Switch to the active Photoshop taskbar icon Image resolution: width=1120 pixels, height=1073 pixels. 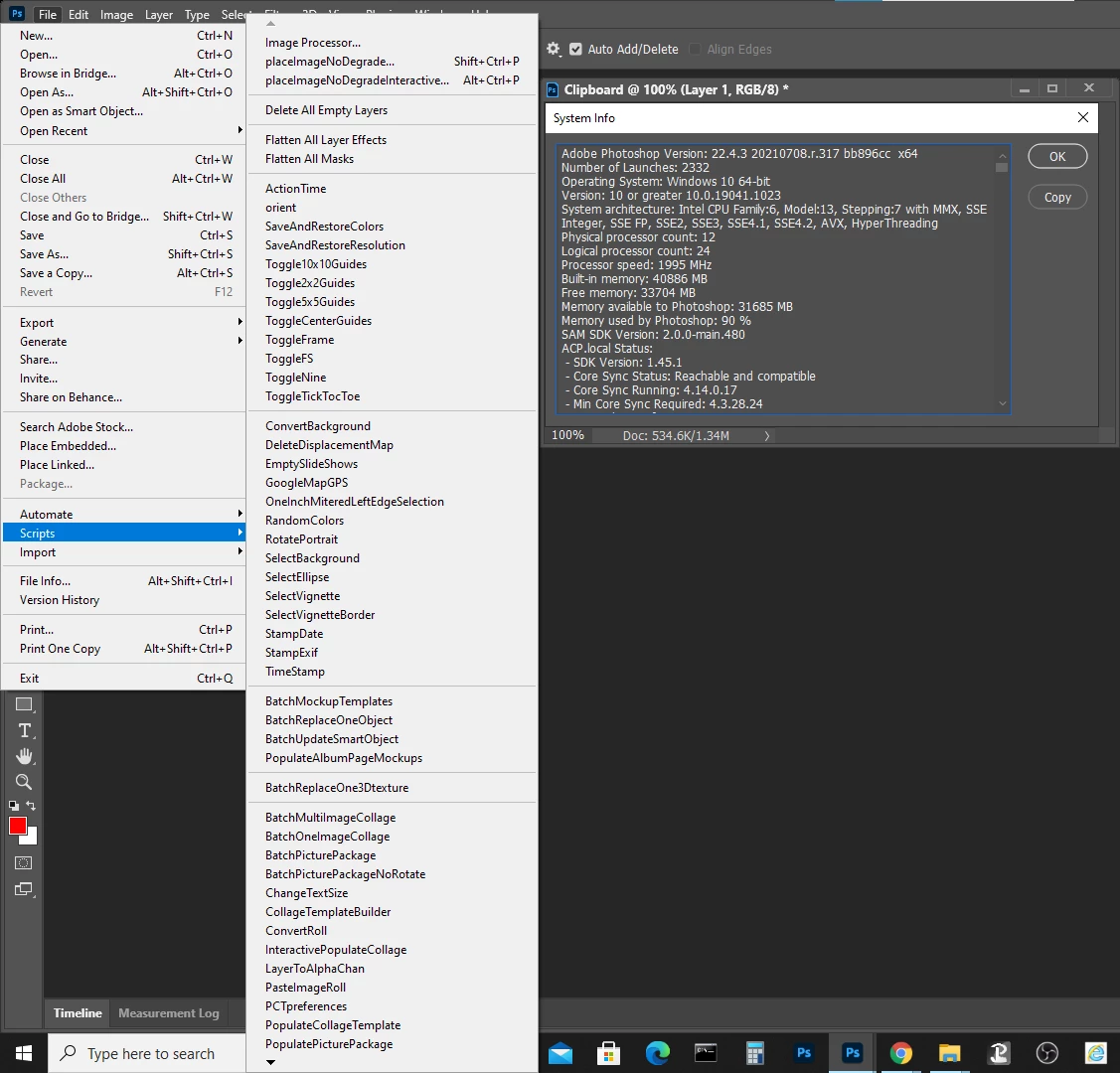[x=852, y=1053]
